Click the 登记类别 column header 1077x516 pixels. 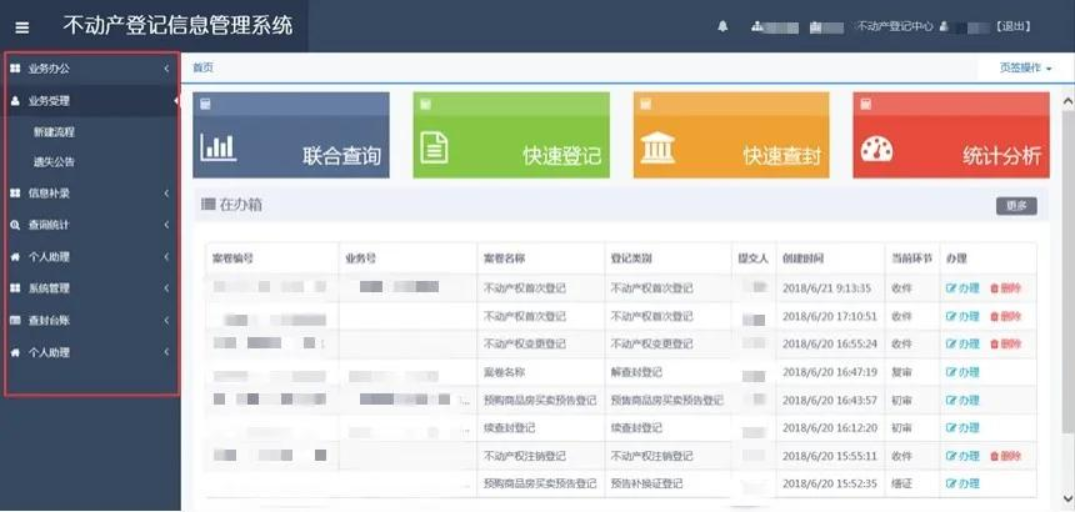(631, 259)
